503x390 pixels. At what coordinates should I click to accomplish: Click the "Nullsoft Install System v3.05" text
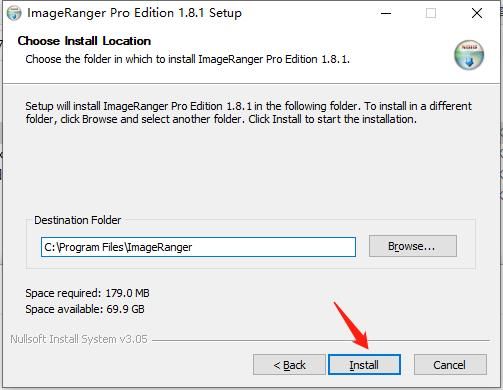[x=79, y=339]
